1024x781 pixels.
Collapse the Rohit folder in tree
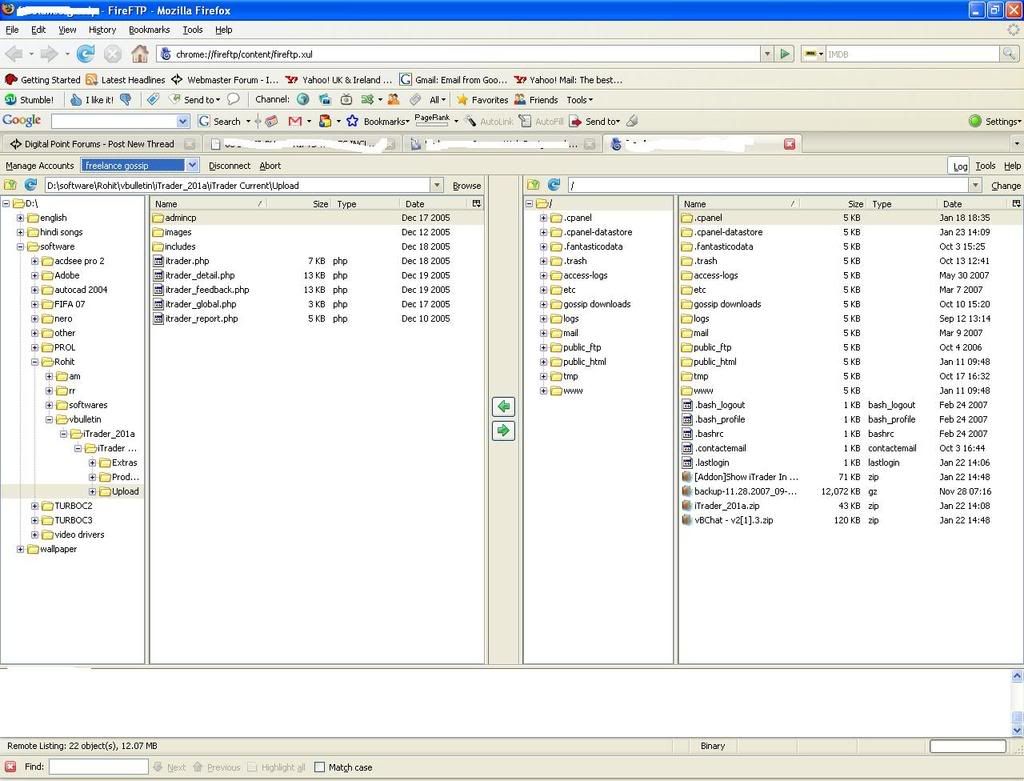[35, 362]
